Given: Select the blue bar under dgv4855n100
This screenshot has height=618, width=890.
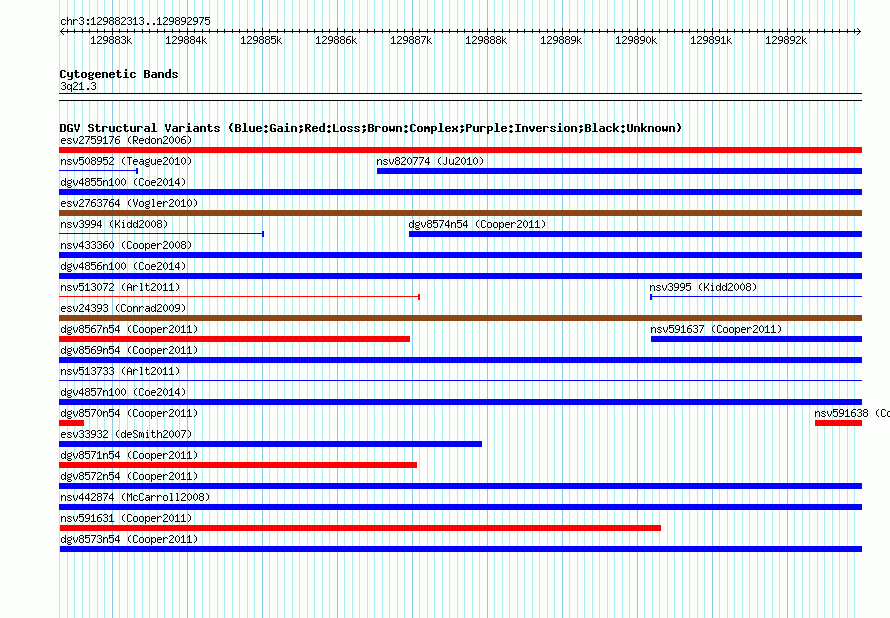Looking at the screenshot, I should click(460, 192).
